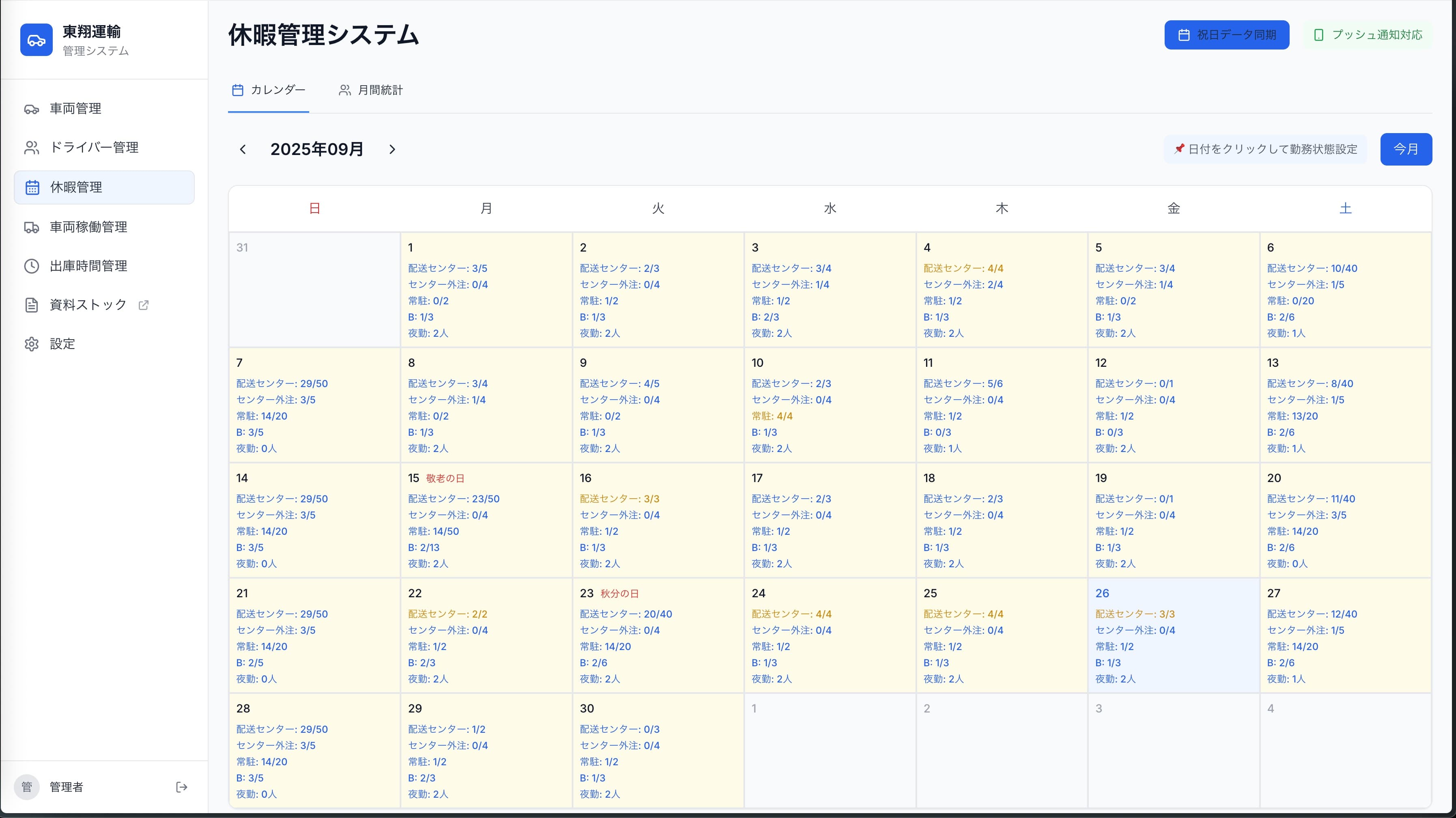Select calendar day 23 秋分の日
Image resolution: width=1456 pixels, height=818 pixels.
click(658, 635)
